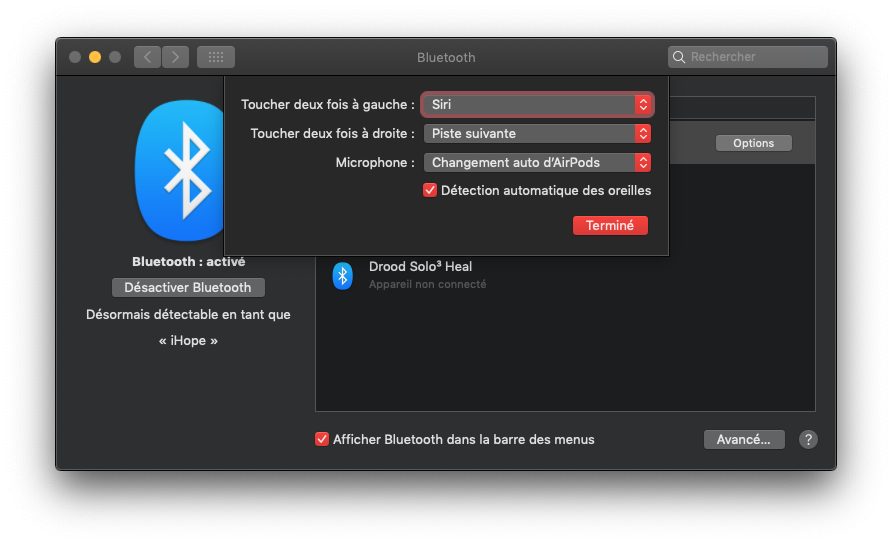The width and height of the screenshot is (892, 544).
Task: Click the Bluetooth window title
Action: click(446, 57)
